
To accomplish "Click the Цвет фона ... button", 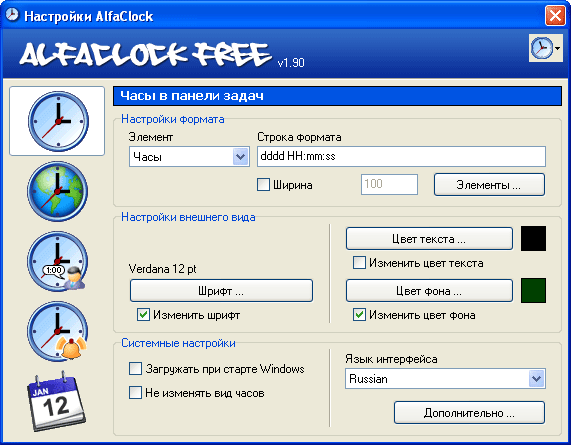I will tap(429, 291).
